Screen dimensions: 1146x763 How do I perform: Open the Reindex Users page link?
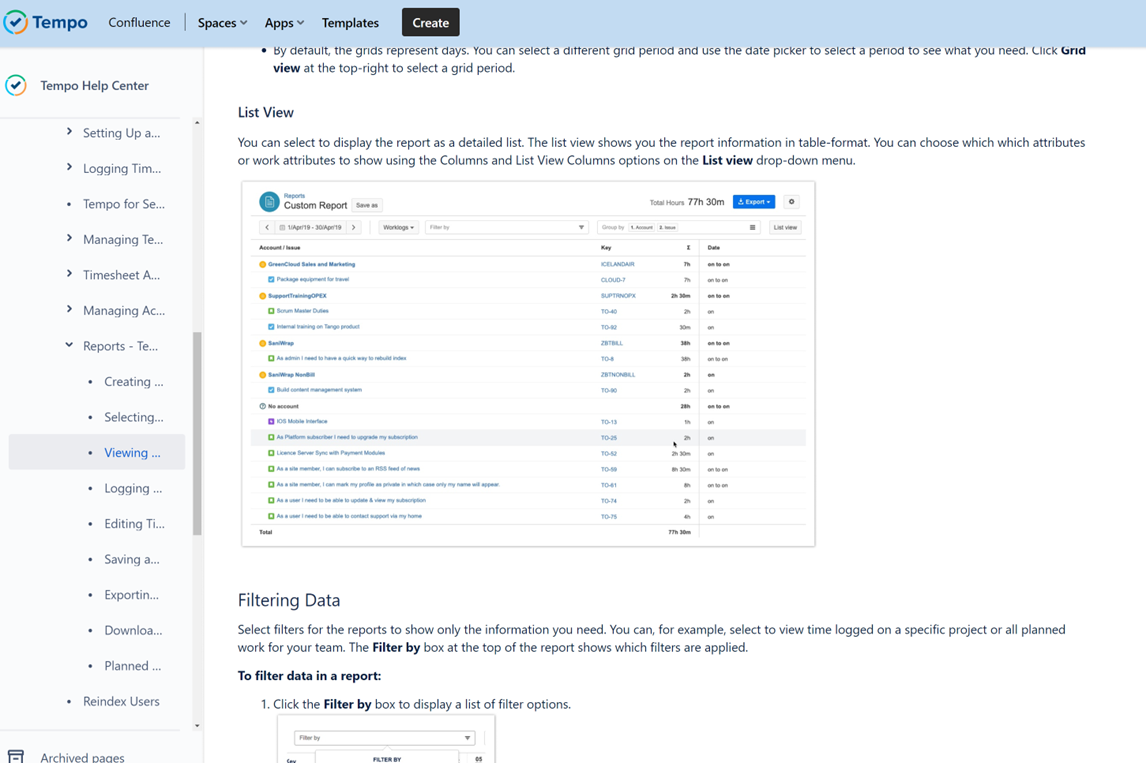pyautogui.click(x=121, y=701)
